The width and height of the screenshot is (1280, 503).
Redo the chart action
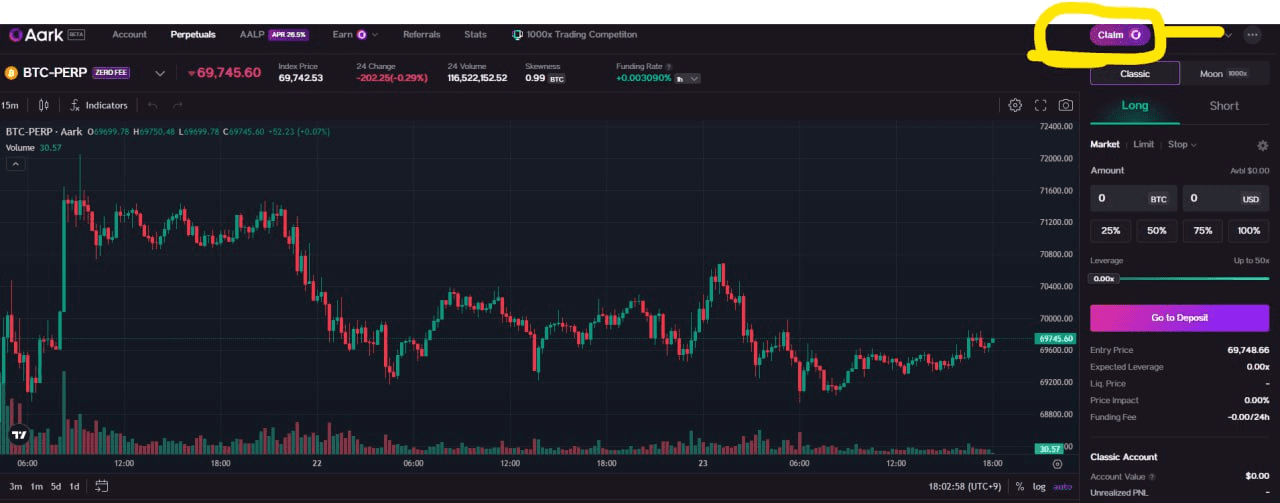pos(177,105)
